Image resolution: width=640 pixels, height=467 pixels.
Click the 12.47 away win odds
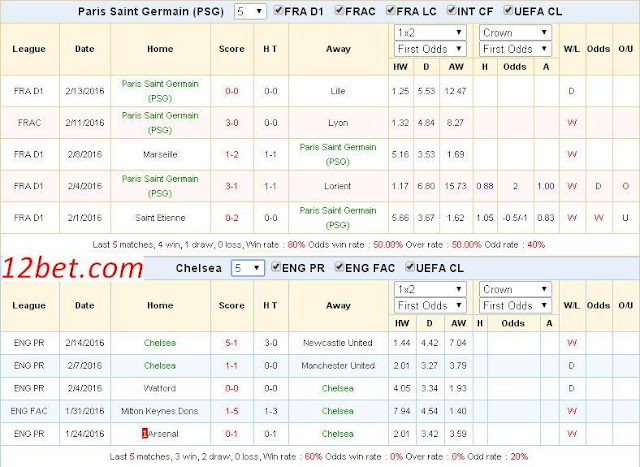[455, 91]
